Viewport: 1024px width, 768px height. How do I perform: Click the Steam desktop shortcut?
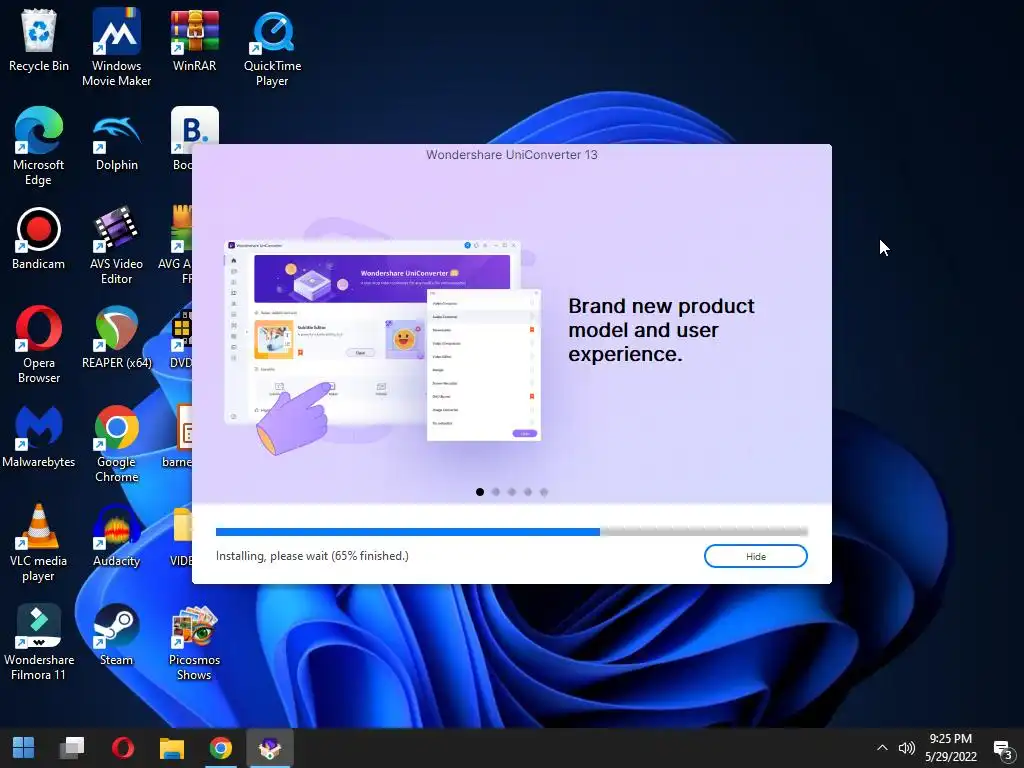click(116, 635)
